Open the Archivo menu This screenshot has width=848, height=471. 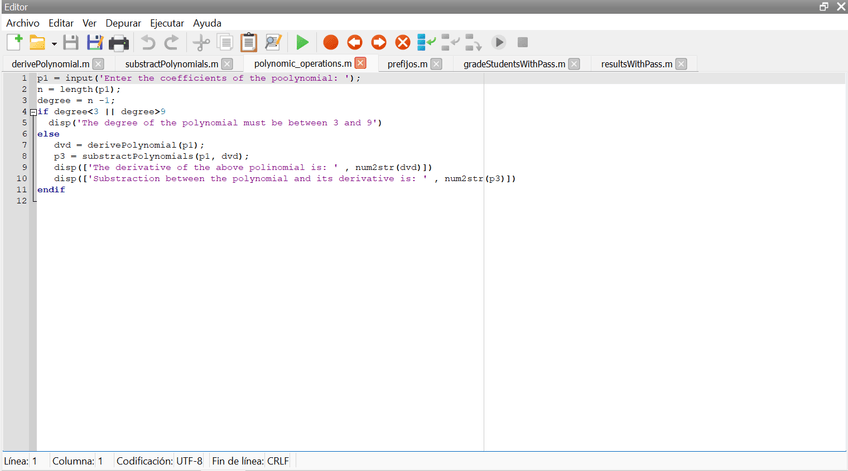click(x=23, y=23)
